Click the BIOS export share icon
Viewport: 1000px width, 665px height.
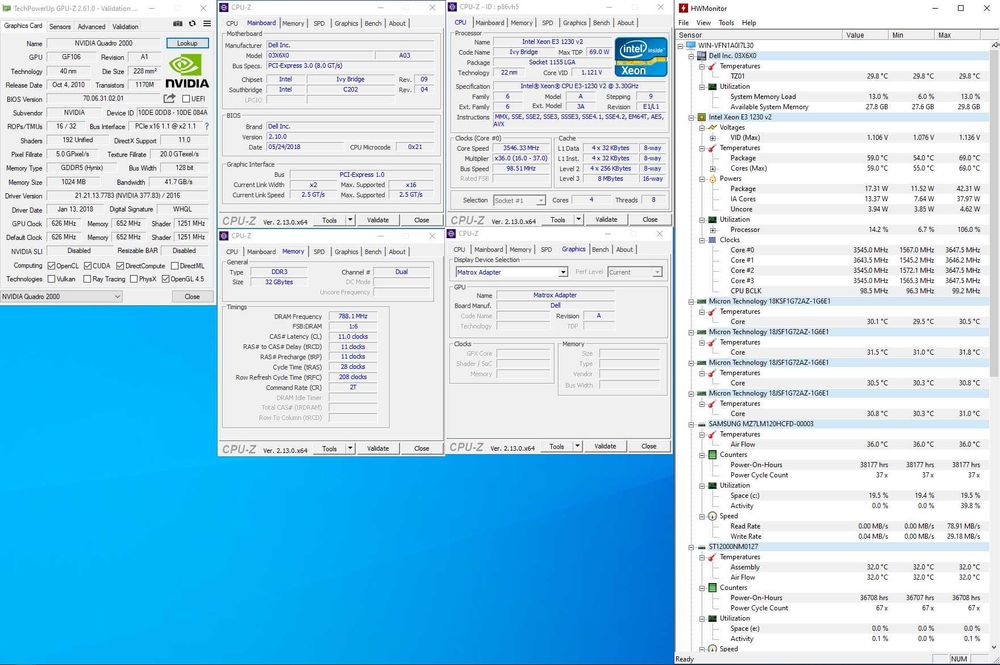point(169,99)
